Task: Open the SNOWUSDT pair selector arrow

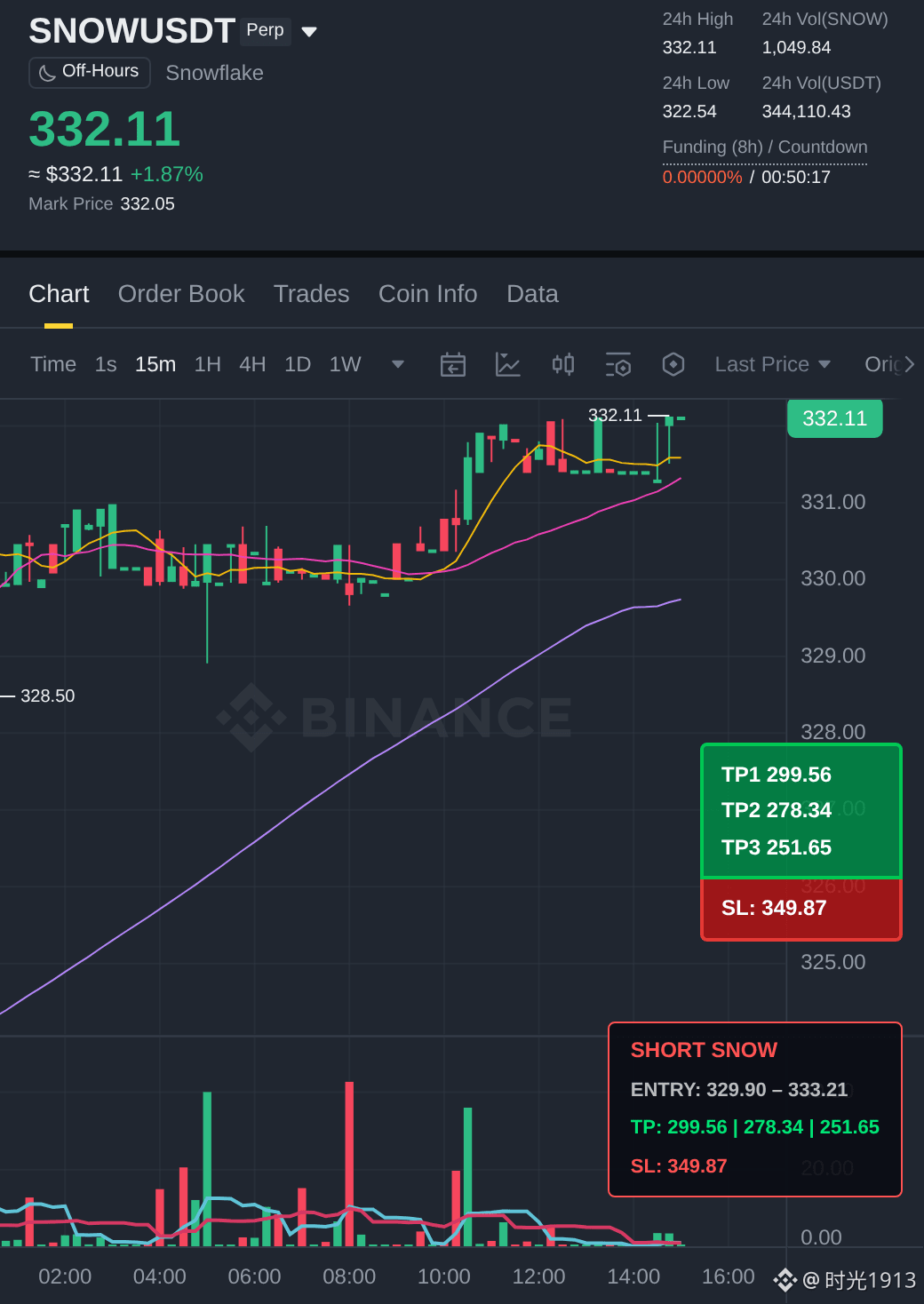Action: [309, 32]
